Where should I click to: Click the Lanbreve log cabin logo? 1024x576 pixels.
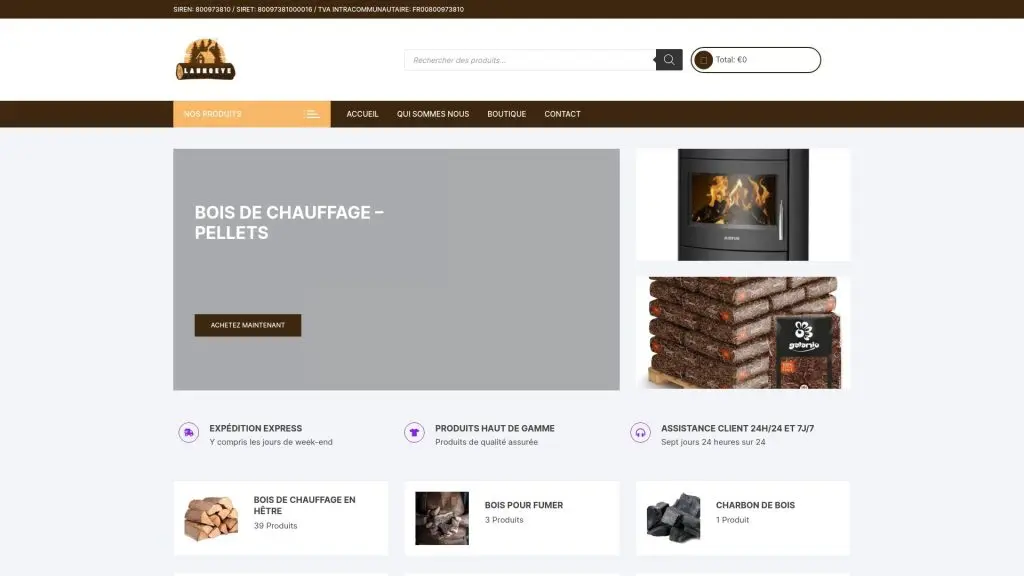(x=206, y=60)
